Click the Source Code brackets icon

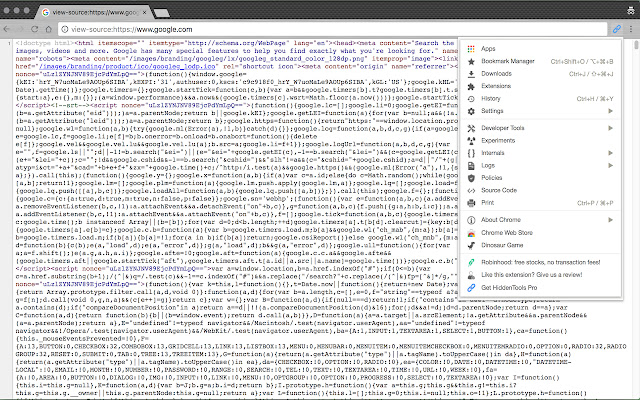coord(471,191)
